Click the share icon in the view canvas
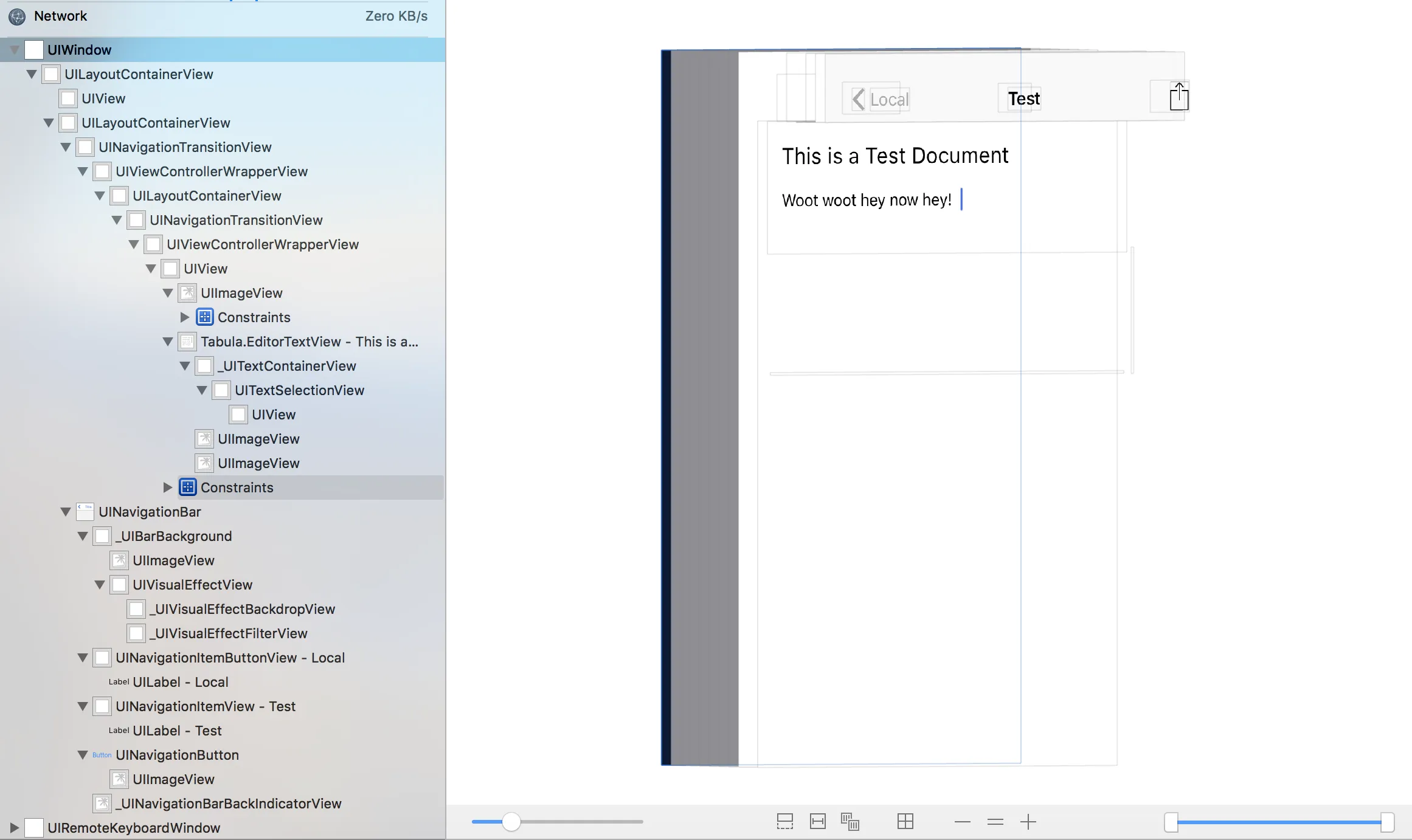 coord(1178,97)
